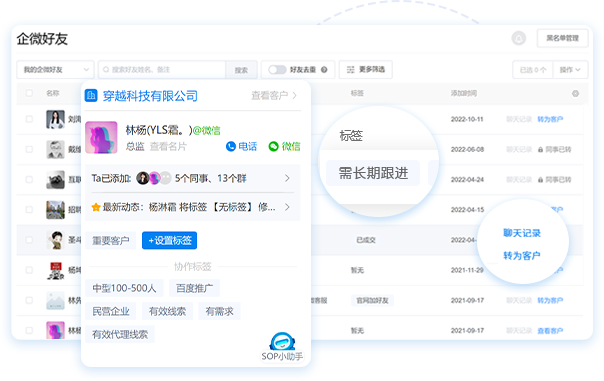Click avatar in the 2022-10-11 row
This screenshot has height=381, width=604.
point(55,119)
